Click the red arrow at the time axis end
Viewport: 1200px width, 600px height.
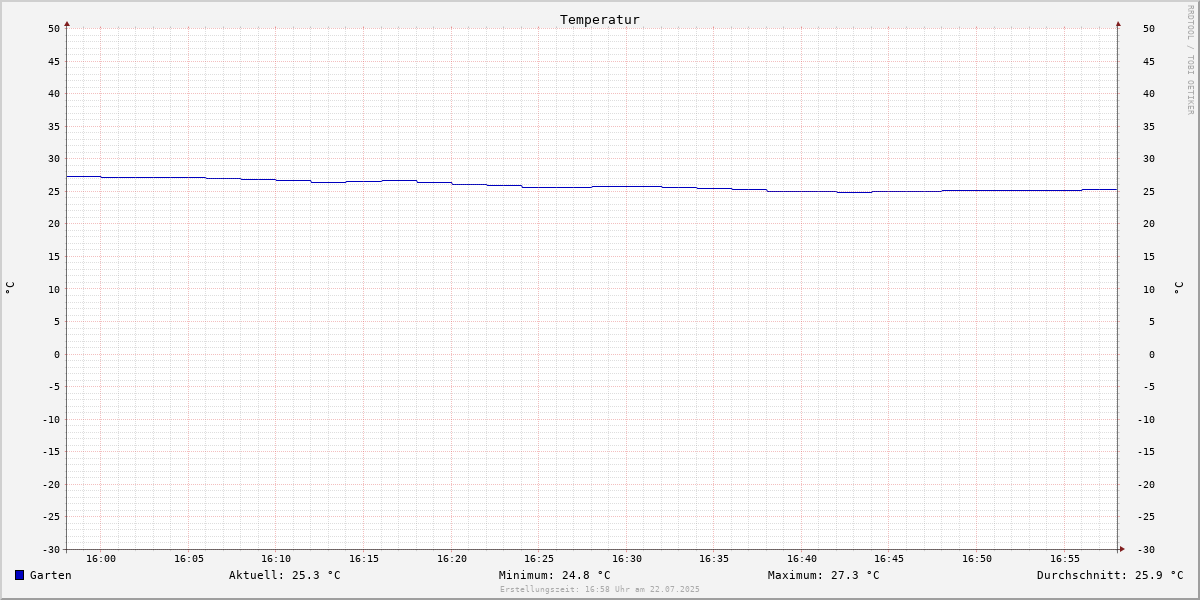tap(1122, 549)
